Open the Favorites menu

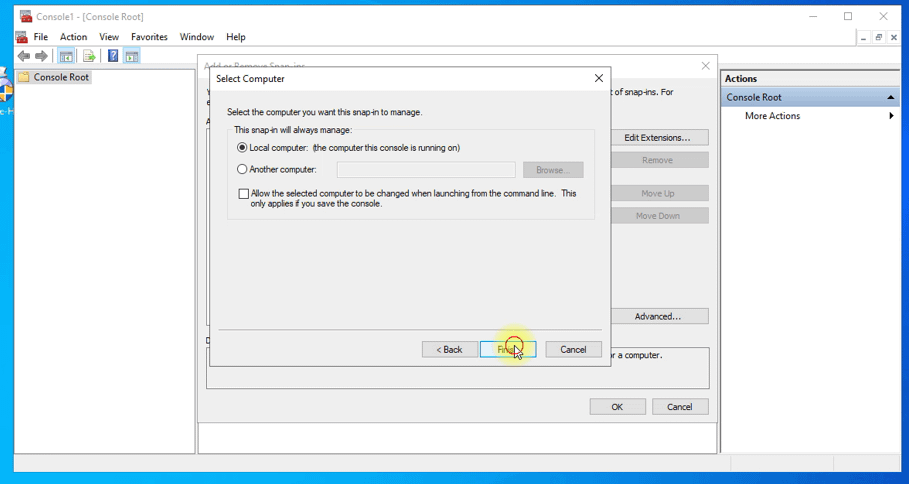pyautogui.click(x=149, y=37)
